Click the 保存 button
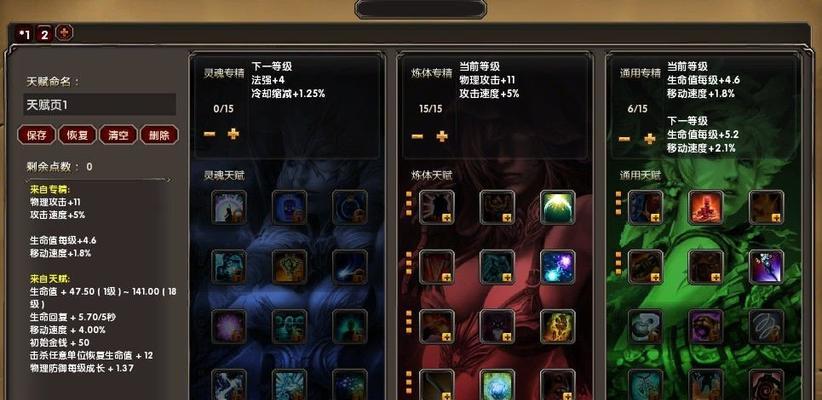Viewport: 822px width, 400px height. point(37,135)
